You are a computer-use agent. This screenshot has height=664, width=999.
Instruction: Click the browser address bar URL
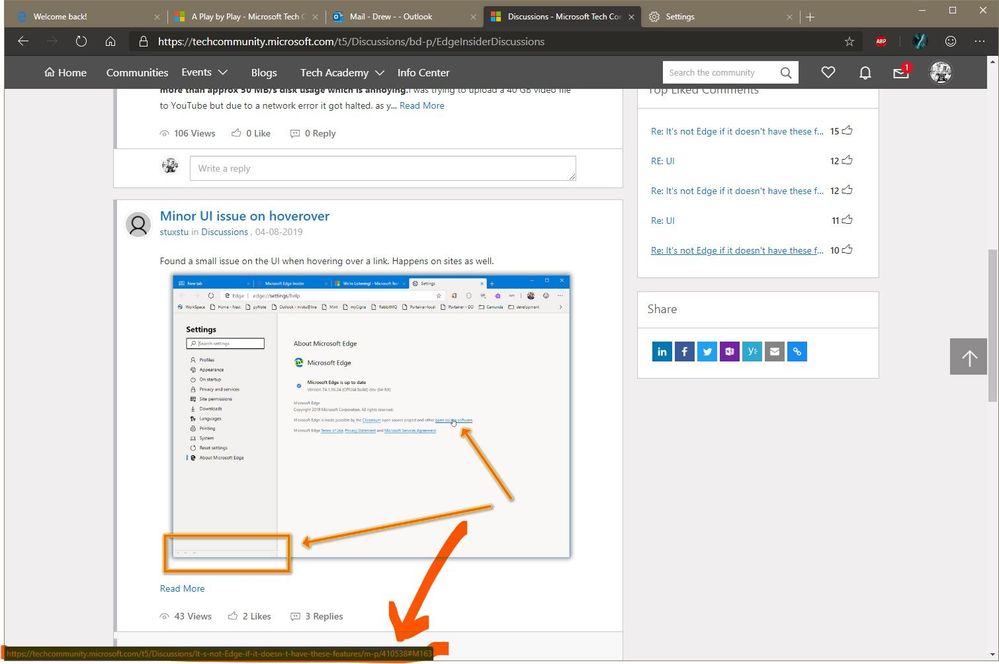pyautogui.click(x=351, y=41)
